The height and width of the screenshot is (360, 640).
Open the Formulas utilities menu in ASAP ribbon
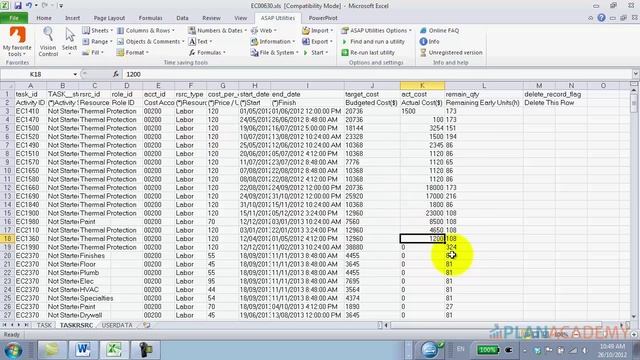[x=207, y=53]
